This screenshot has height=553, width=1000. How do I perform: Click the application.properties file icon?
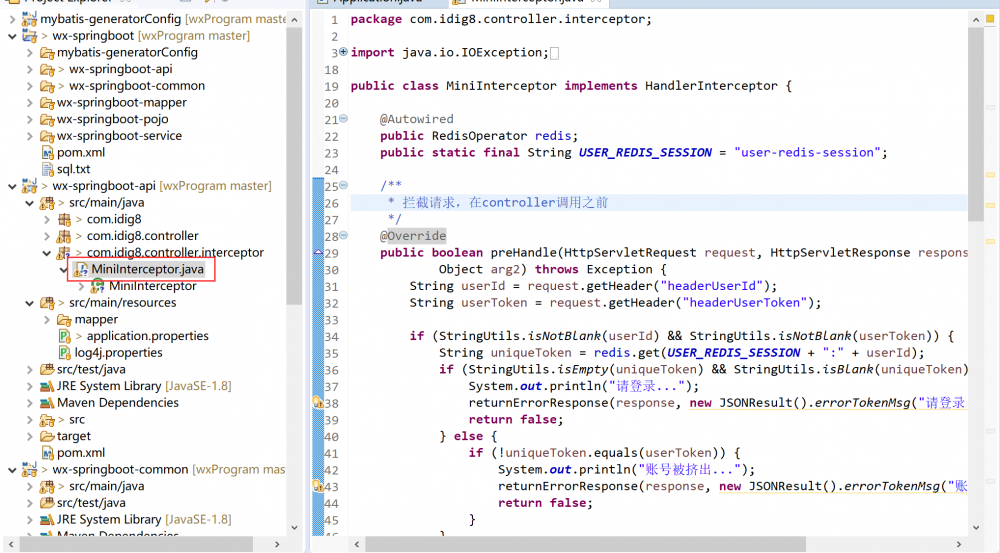coord(64,335)
